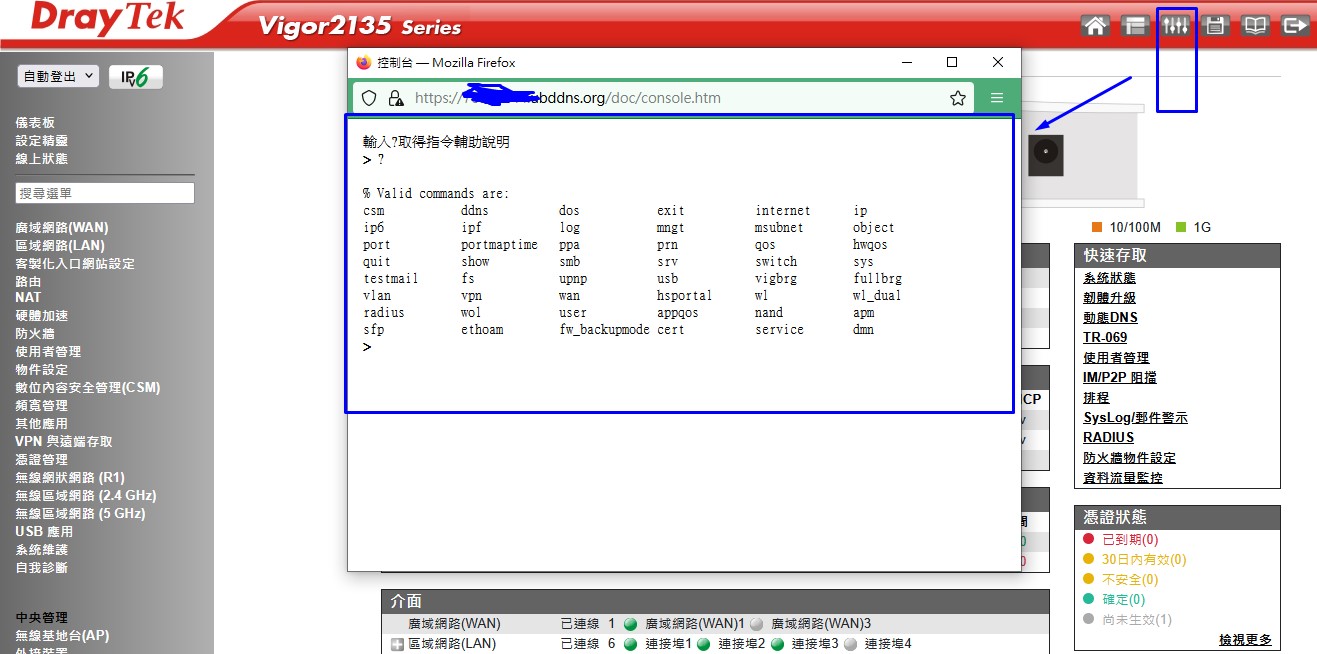Click the logout arrow icon
This screenshot has width=1317, height=654.
coord(1295,26)
